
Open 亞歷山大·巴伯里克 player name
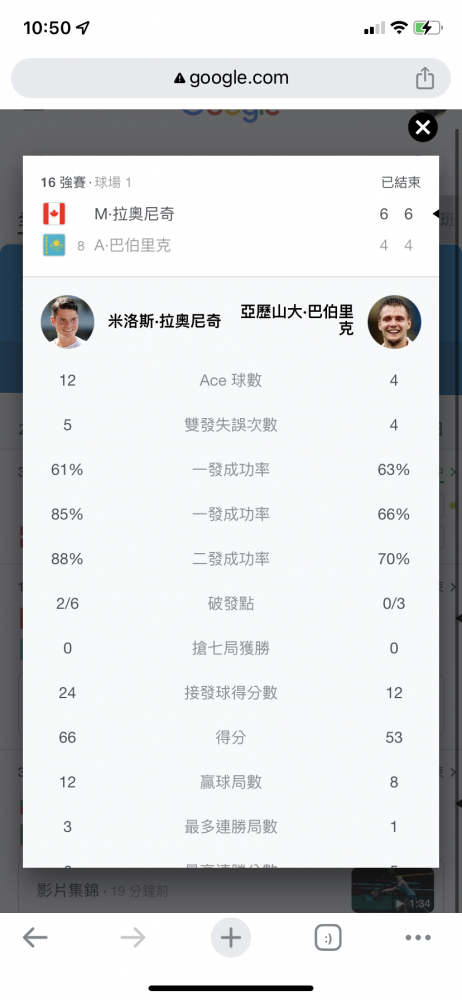tap(297, 320)
